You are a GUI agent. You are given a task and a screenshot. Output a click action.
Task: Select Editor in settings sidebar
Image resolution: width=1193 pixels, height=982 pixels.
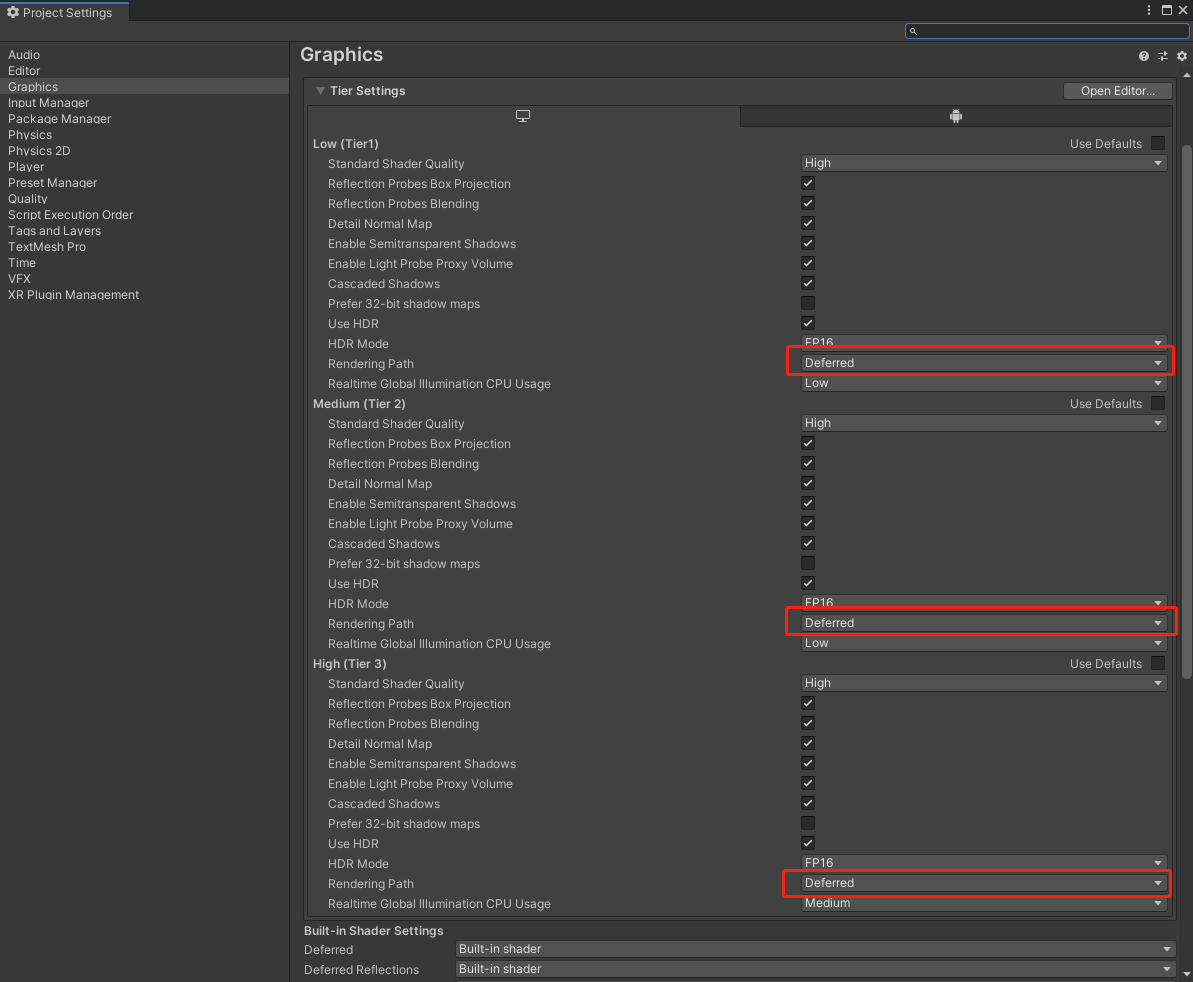click(24, 71)
